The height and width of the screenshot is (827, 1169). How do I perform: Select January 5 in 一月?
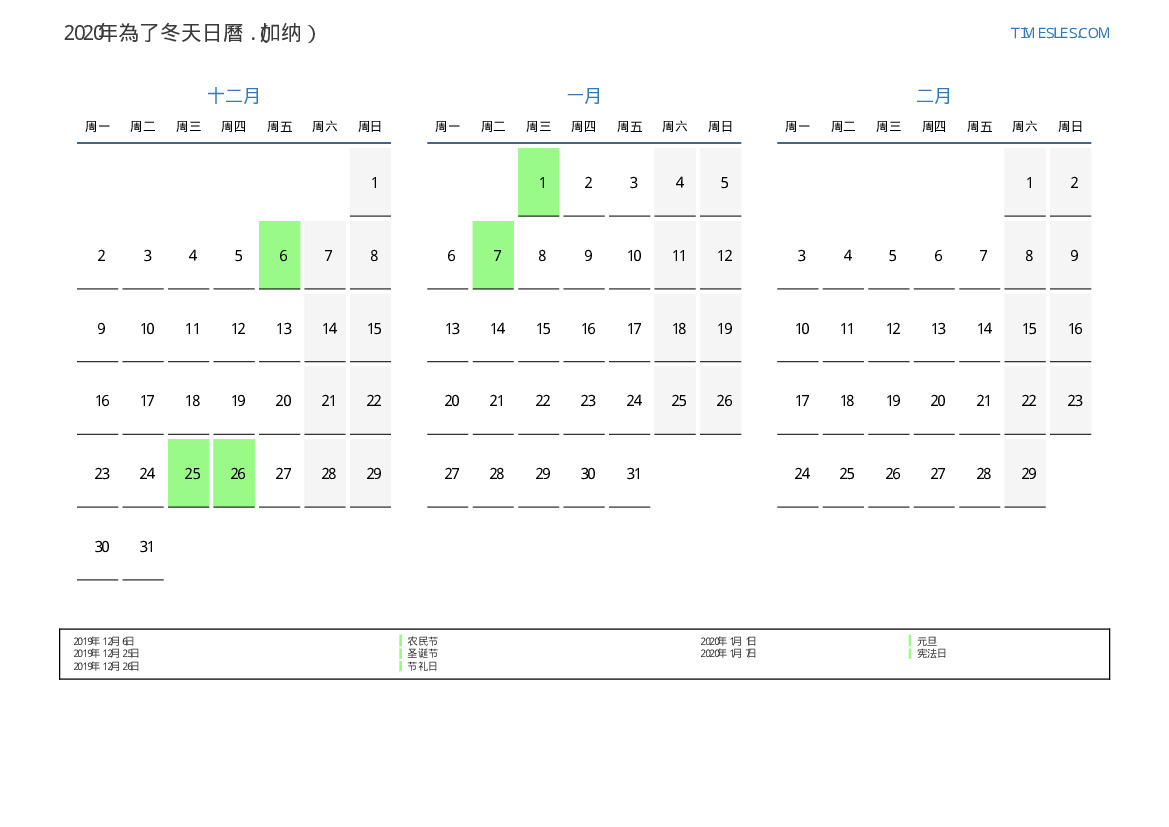[x=720, y=183]
